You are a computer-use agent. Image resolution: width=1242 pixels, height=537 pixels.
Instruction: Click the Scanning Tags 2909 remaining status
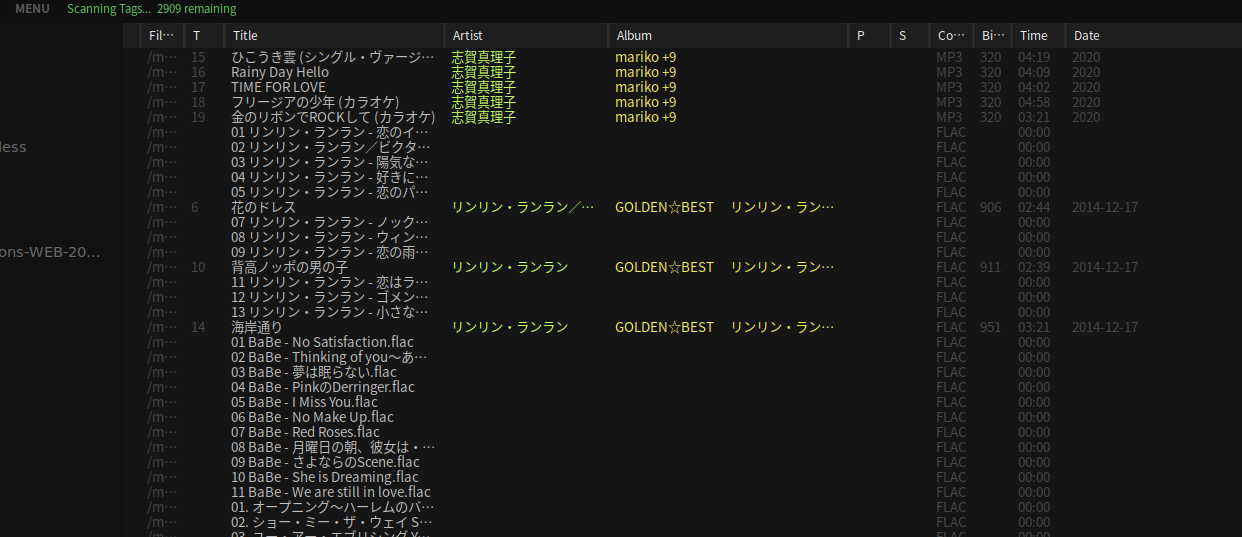click(152, 9)
